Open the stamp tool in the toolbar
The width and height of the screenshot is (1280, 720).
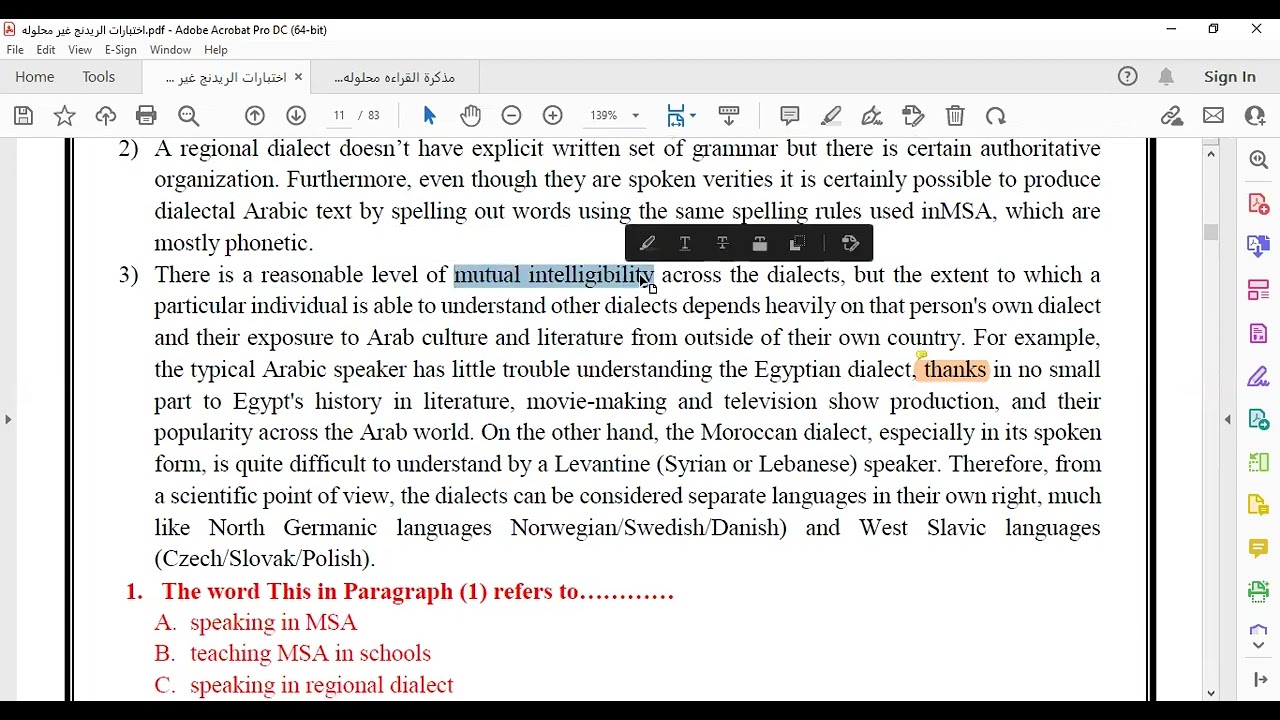(913, 116)
